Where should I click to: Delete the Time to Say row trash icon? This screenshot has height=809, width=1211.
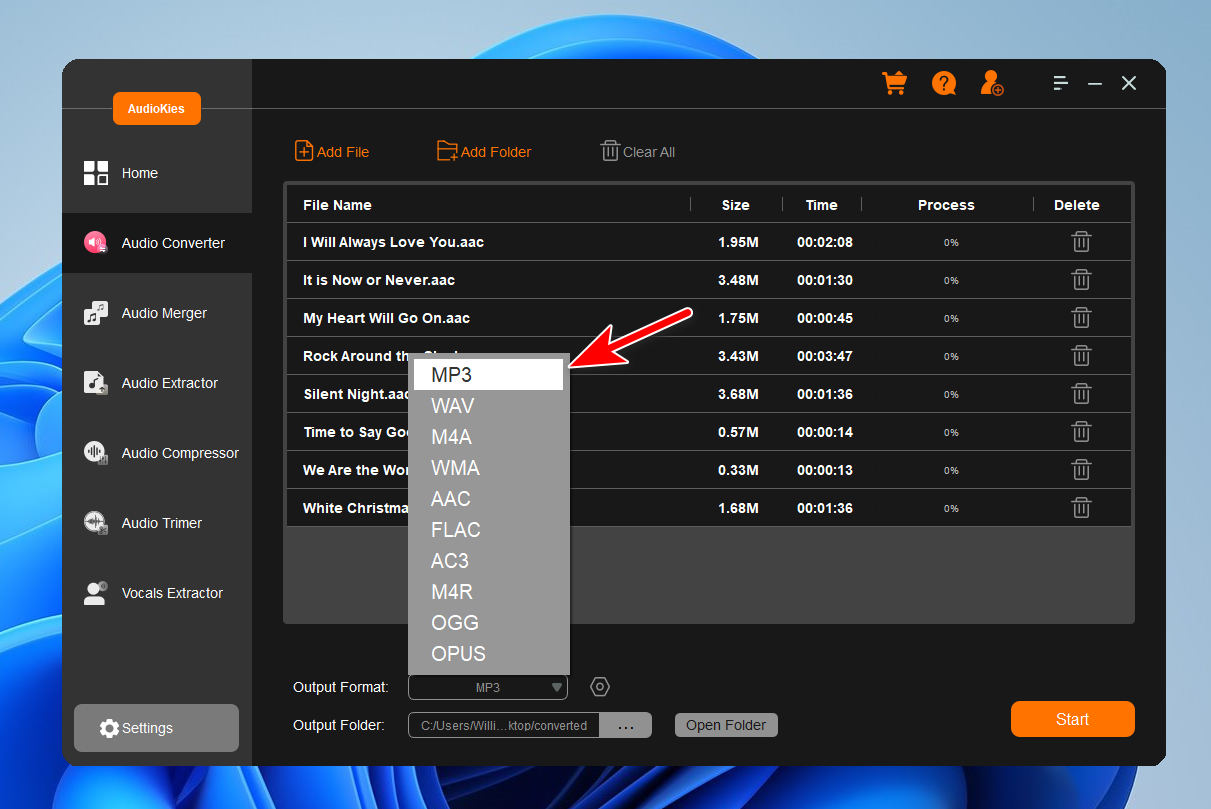pos(1081,432)
